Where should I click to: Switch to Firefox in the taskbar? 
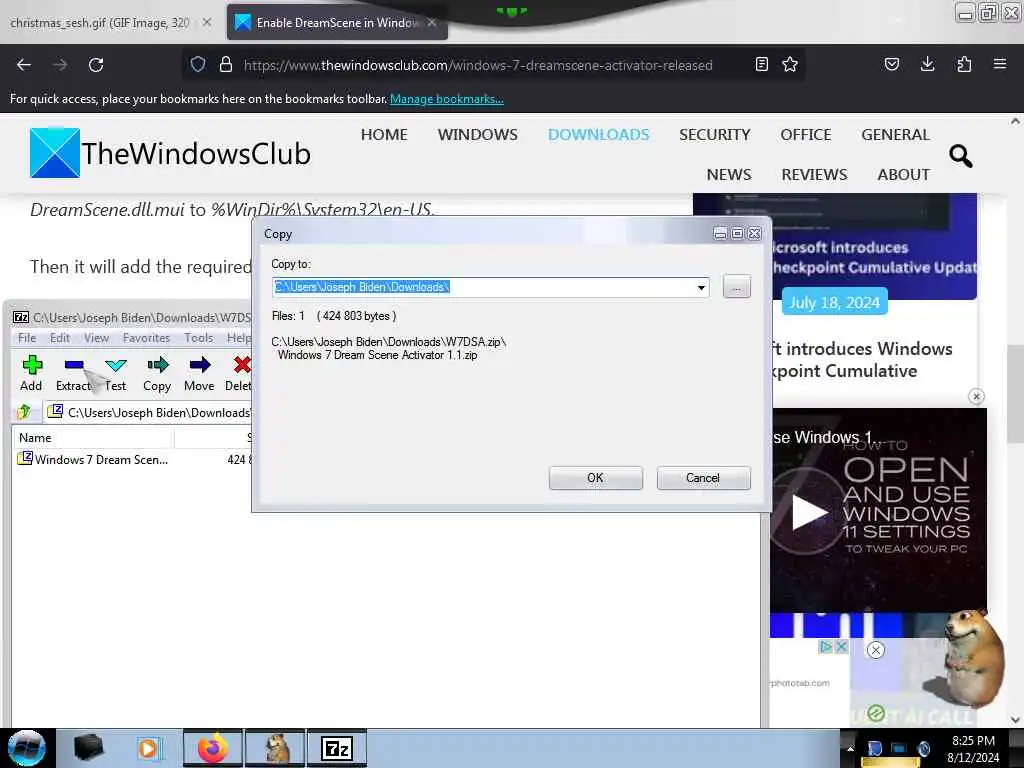point(213,748)
